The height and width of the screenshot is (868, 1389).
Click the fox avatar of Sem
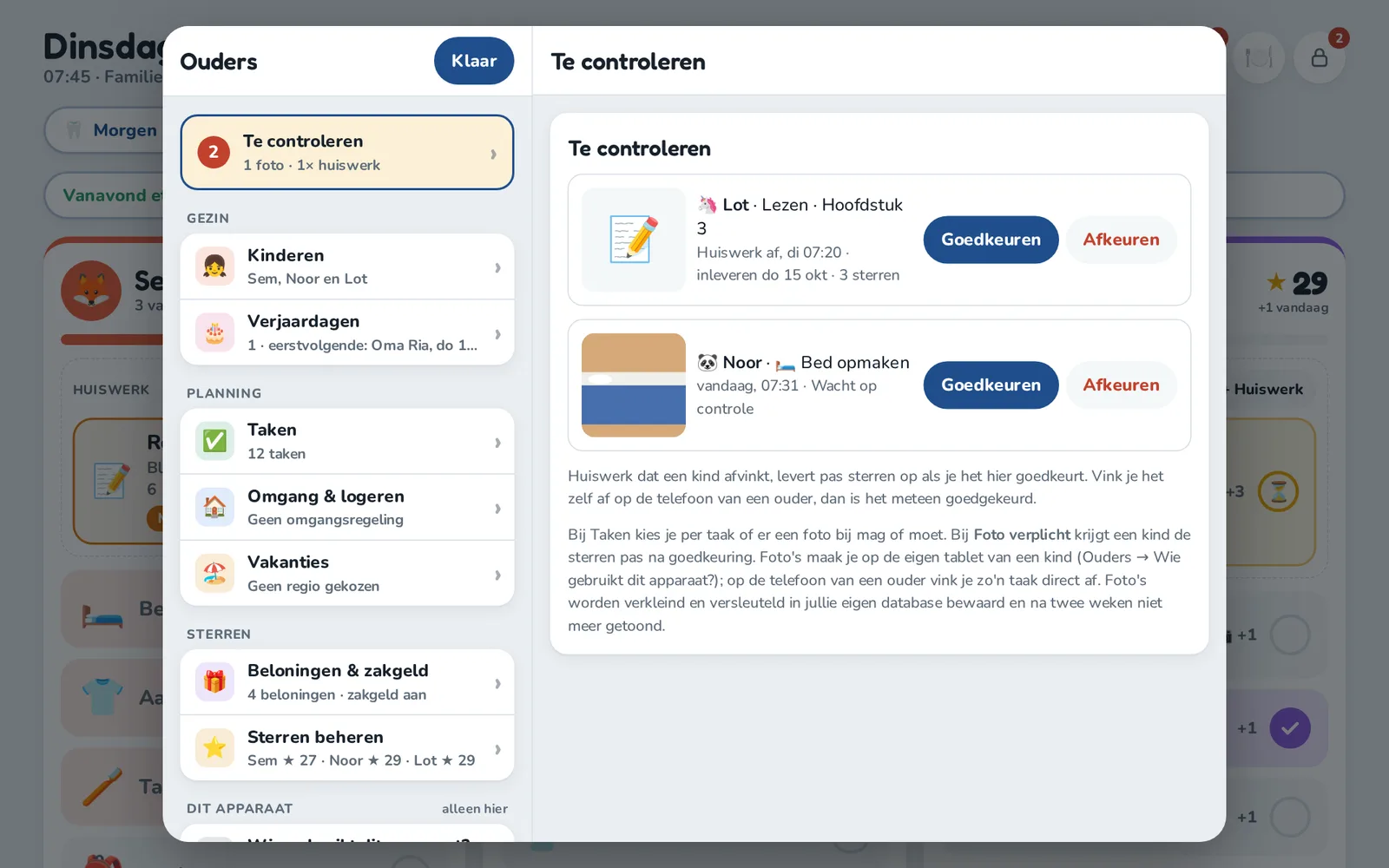coord(91,291)
